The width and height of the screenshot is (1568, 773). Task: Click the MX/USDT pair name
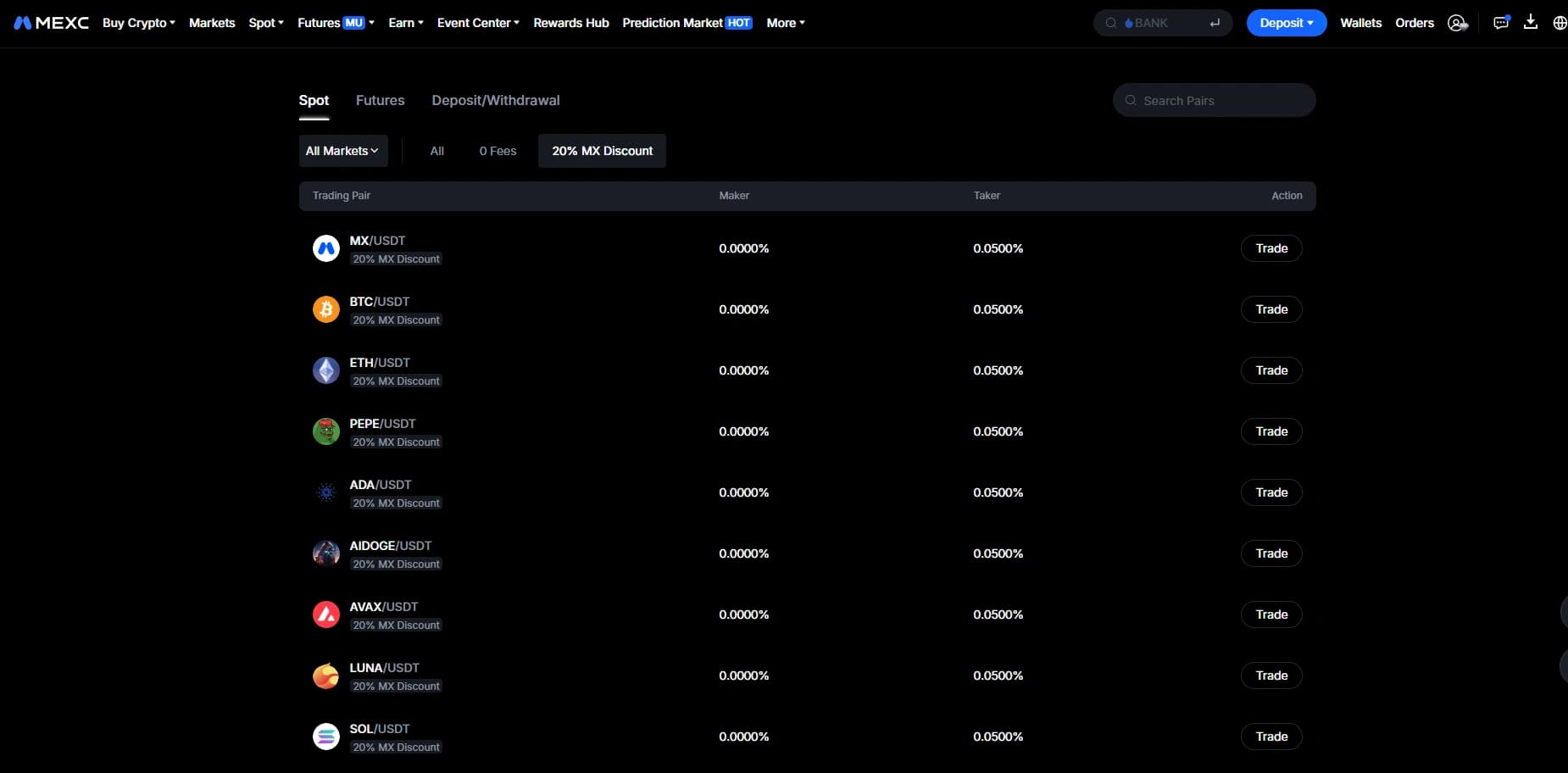(x=377, y=241)
